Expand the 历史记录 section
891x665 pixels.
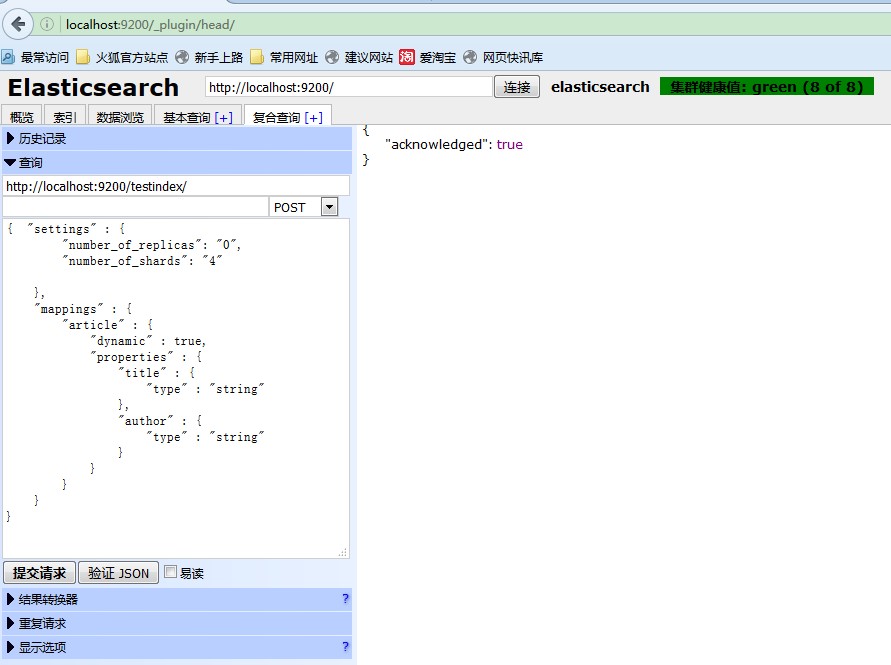tap(177, 139)
